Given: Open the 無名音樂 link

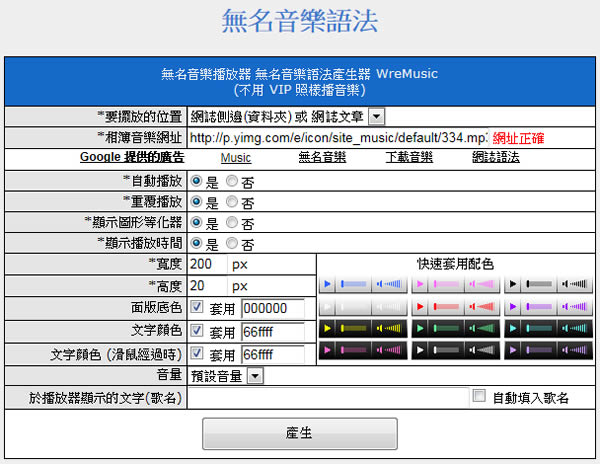Looking at the screenshot, I should [x=322, y=158].
